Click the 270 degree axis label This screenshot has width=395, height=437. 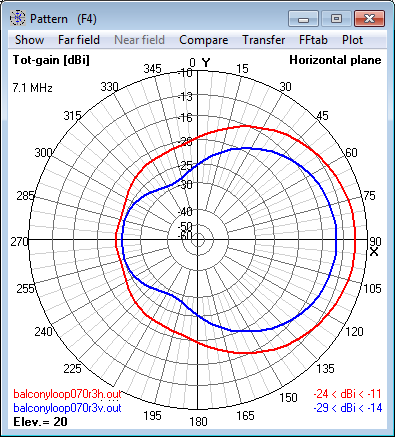pyautogui.click(x=19, y=241)
